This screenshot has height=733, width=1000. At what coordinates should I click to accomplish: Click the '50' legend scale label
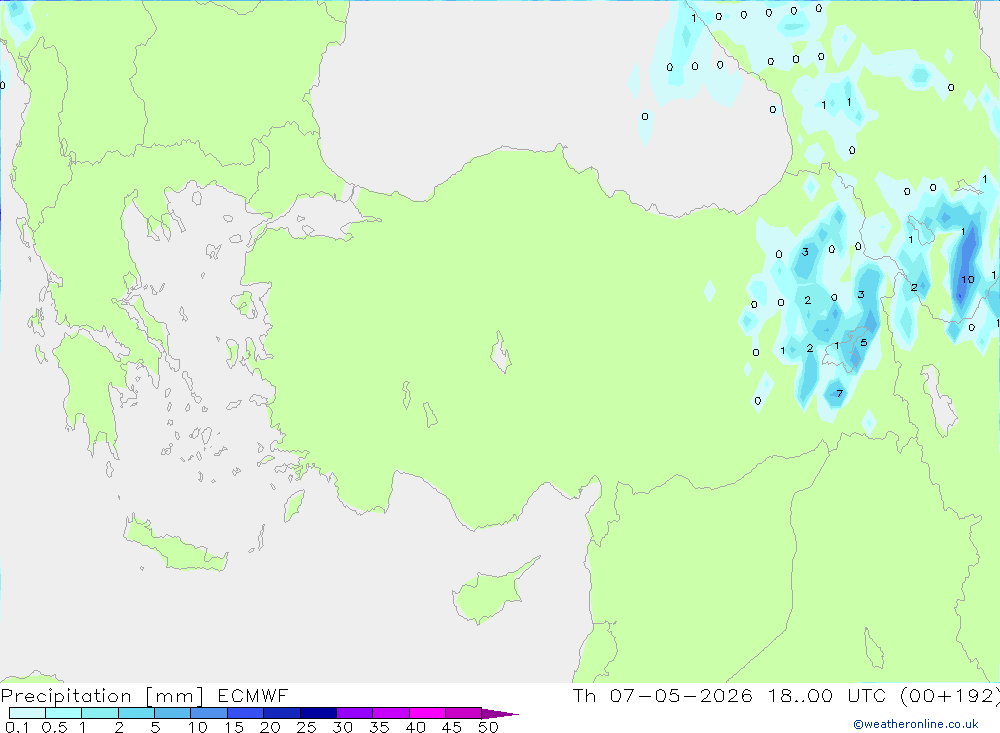488,727
